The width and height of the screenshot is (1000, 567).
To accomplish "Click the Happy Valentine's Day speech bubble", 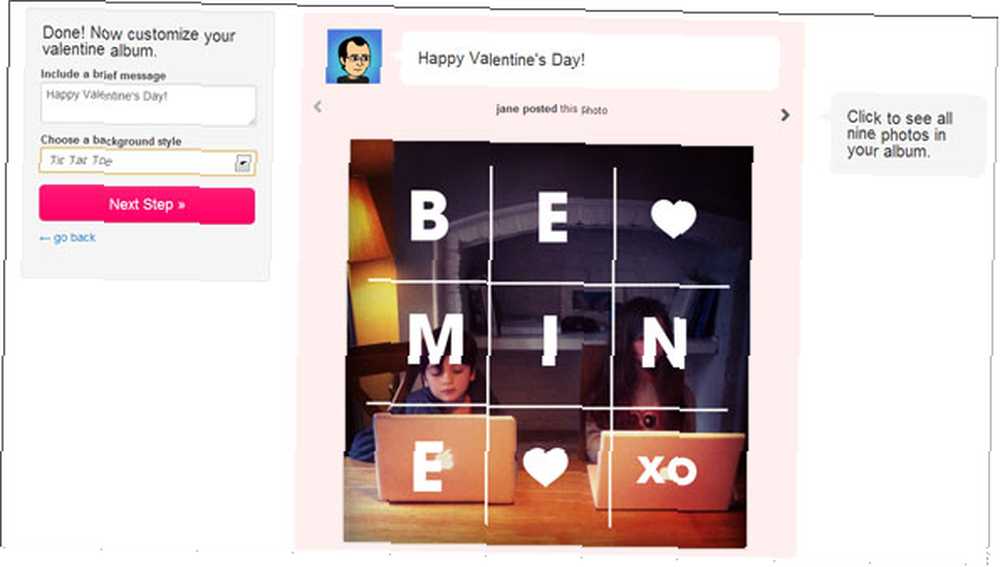I will click(590, 61).
